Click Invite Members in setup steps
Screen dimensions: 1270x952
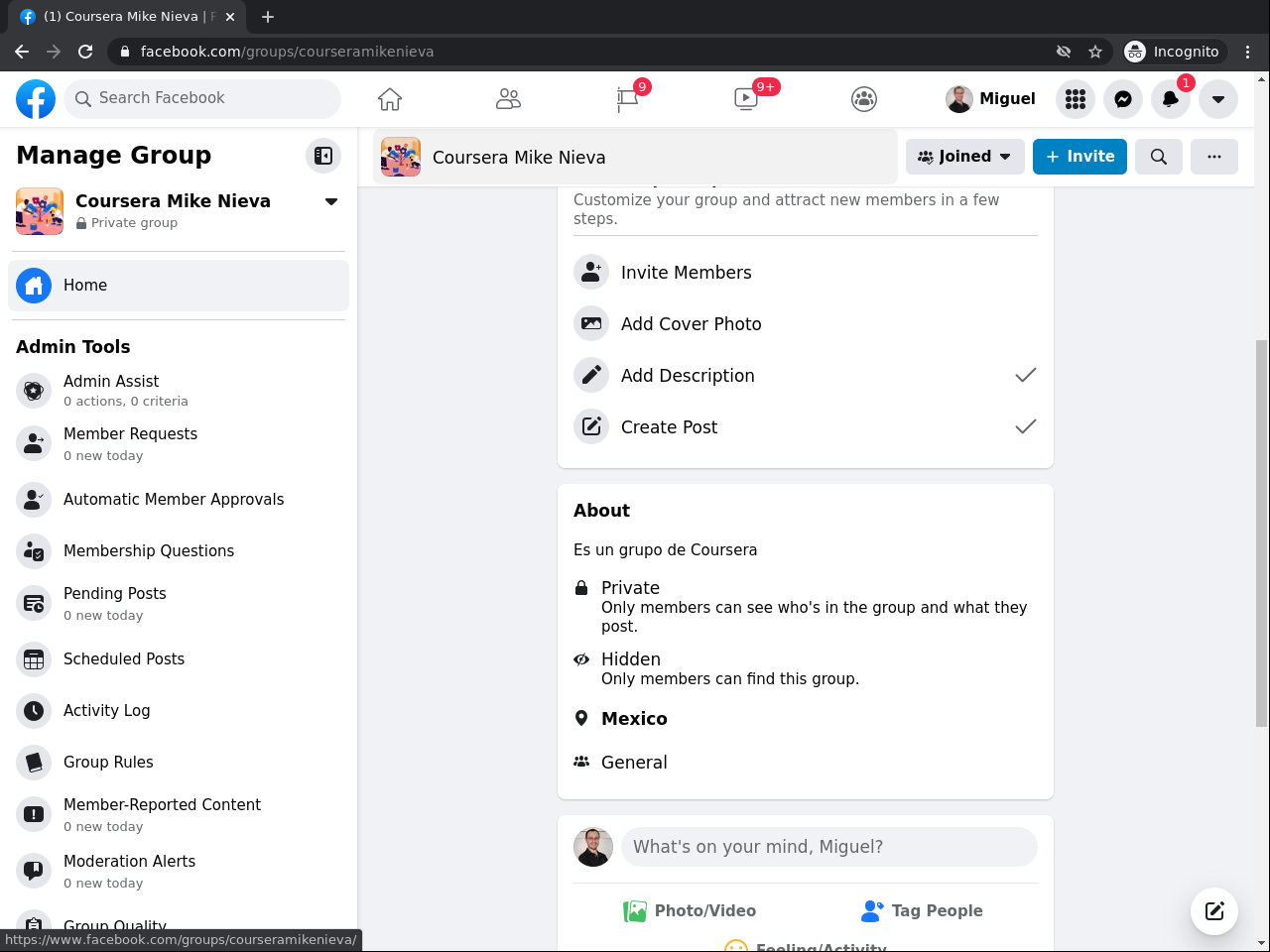coord(806,273)
